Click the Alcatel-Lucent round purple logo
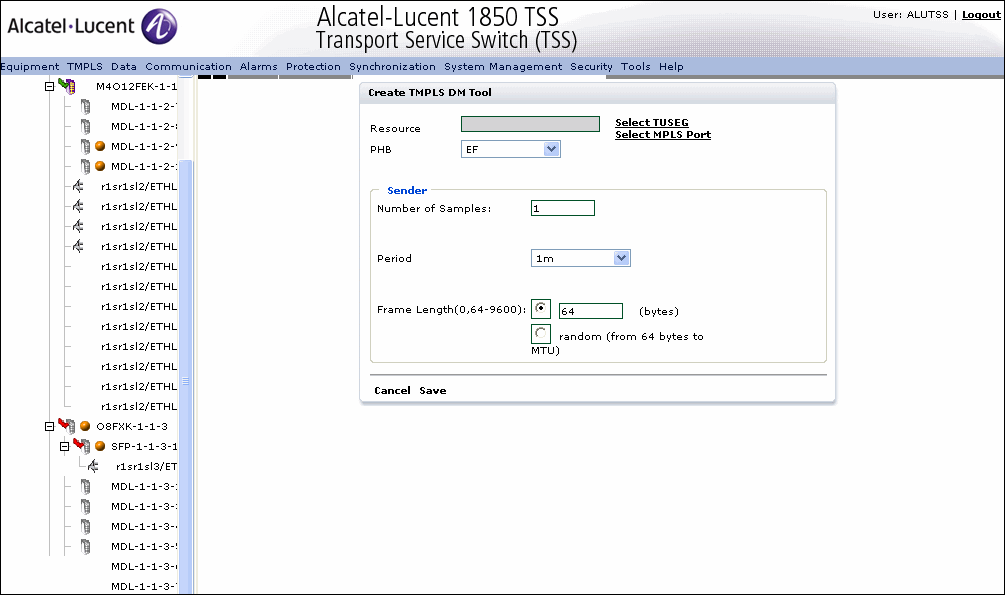1005x595 pixels. click(x=159, y=26)
